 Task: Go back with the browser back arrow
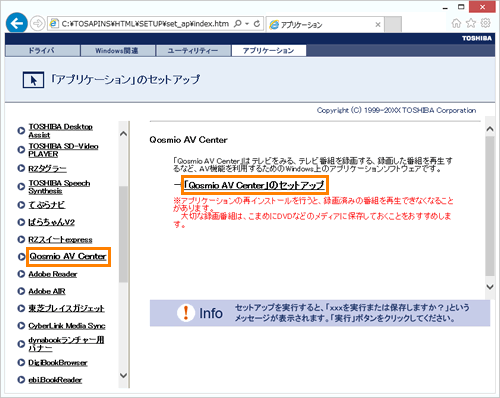17,23
